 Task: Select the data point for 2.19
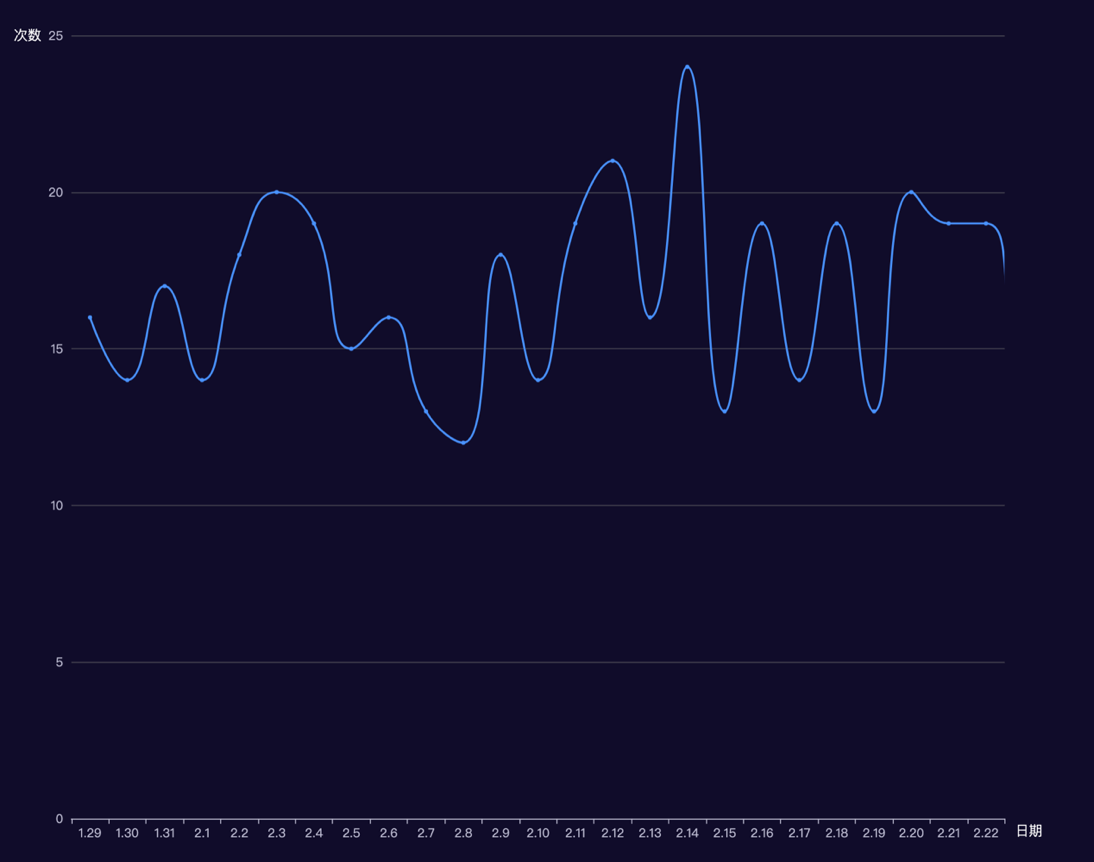tap(874, 411)
